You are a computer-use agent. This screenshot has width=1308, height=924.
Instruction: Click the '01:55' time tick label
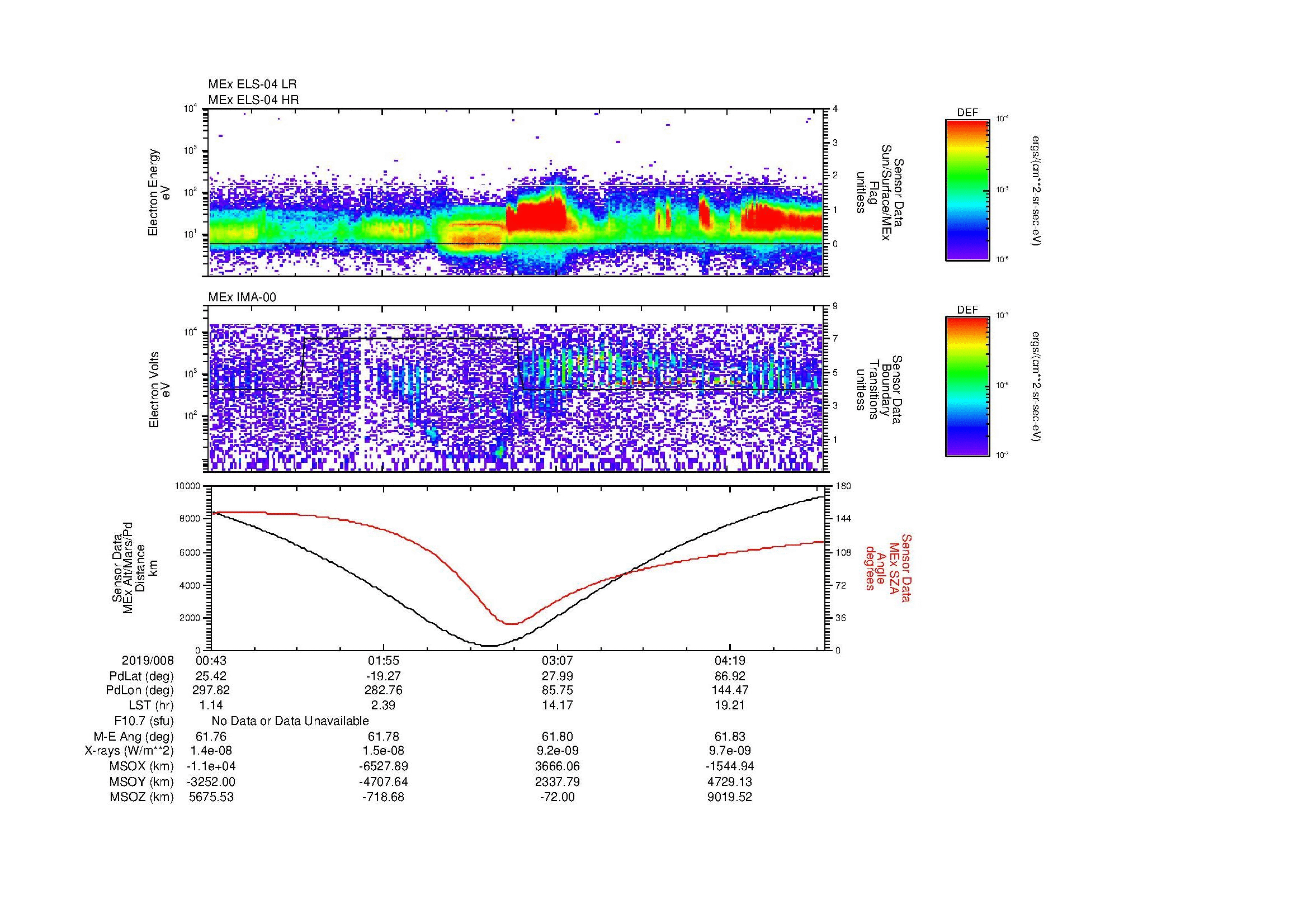(x=384, y=660)
